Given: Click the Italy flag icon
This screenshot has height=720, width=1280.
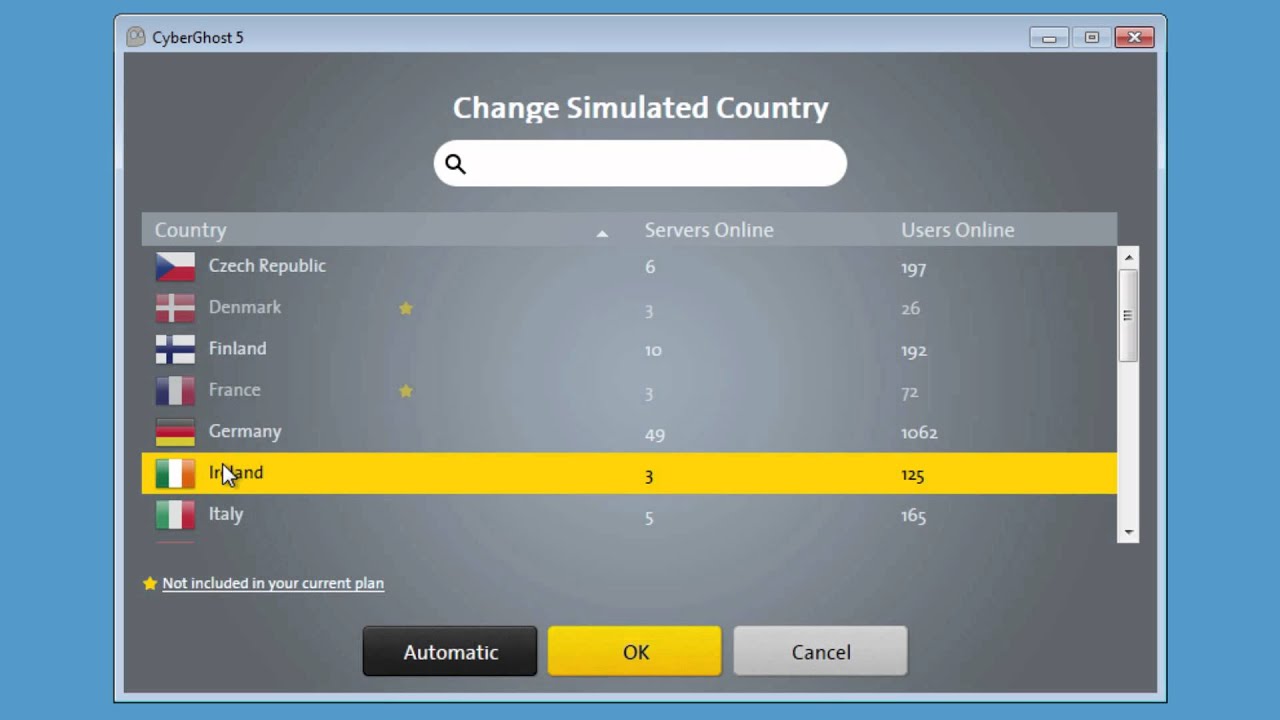Looking at the screenshot, I should pyautogui.click(x=175, y=515).
